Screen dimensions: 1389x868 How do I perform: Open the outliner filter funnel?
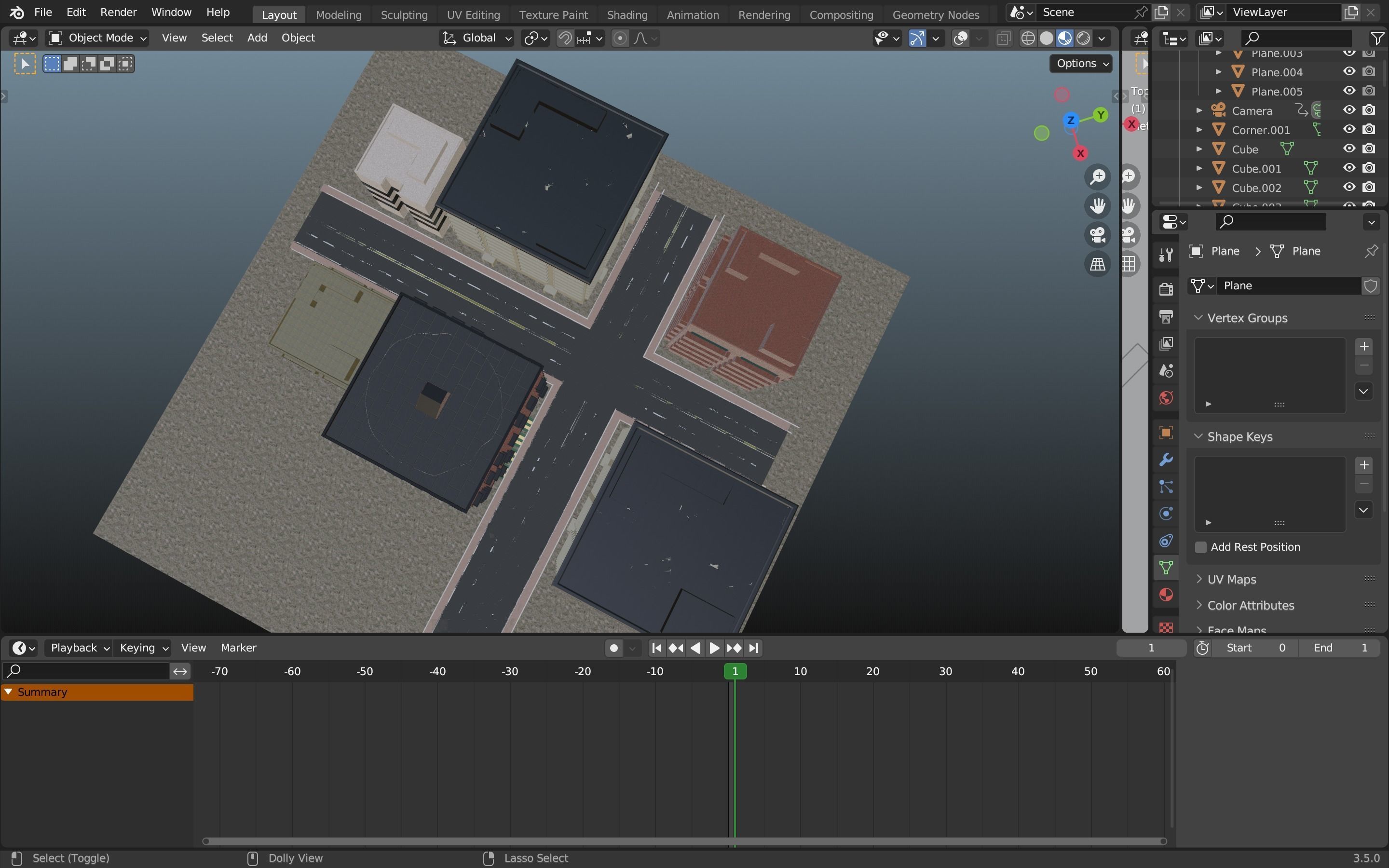coord(1377,38)
